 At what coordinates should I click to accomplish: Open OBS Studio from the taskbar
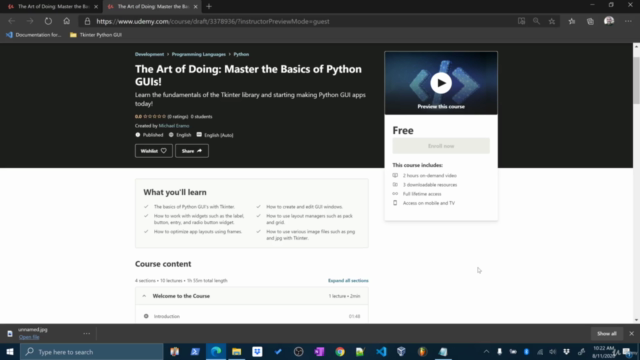(298, 352)
